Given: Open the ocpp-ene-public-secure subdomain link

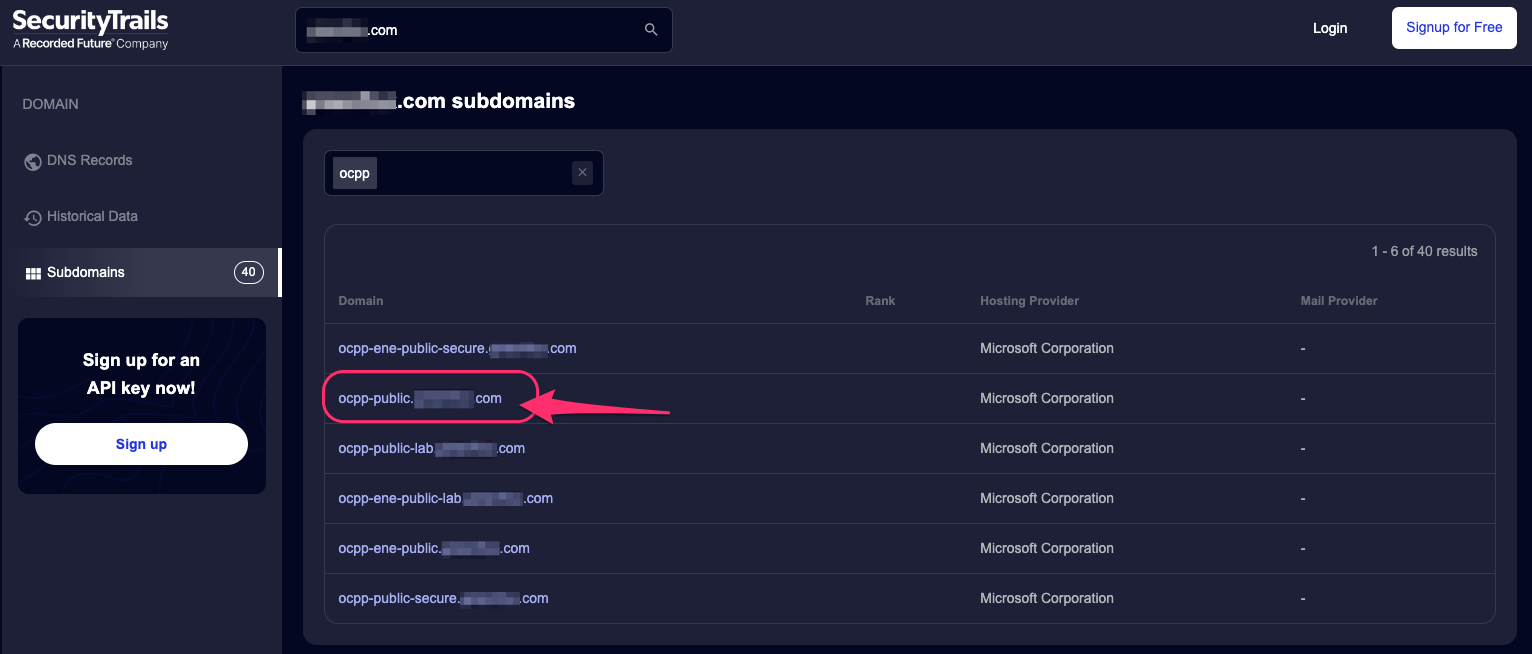Looking at the screenshot, I should [457, 348].
